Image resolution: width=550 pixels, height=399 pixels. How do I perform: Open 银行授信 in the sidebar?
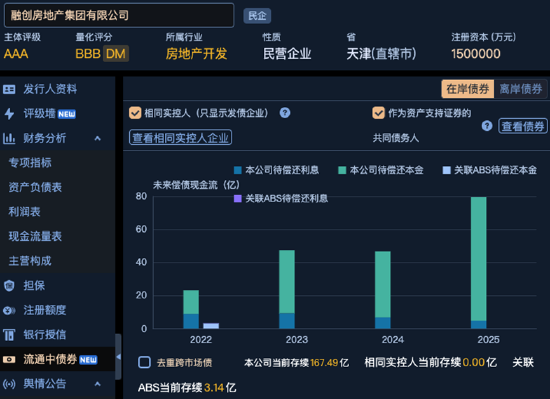45,335
